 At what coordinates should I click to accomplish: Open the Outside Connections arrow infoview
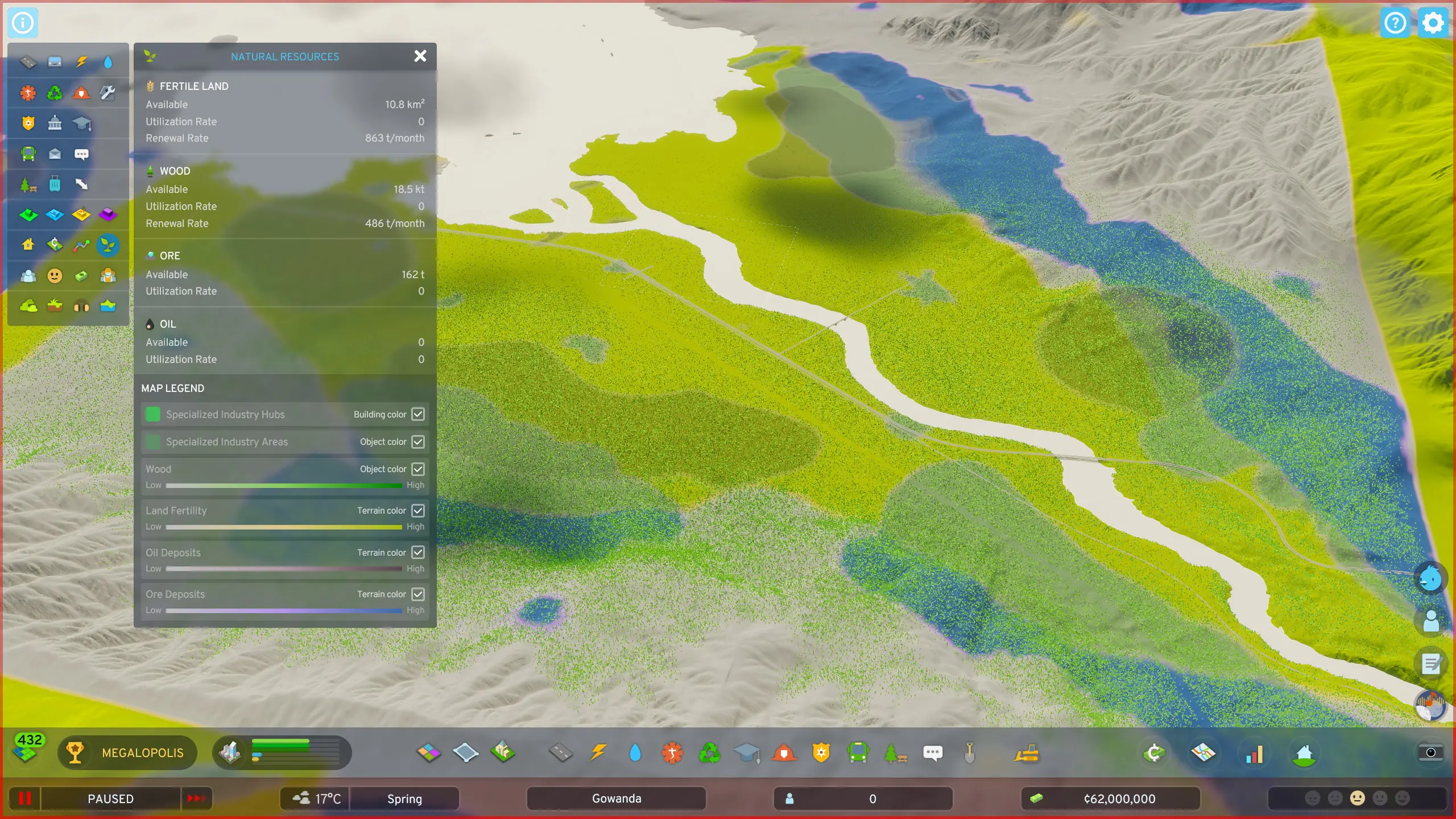81,184
